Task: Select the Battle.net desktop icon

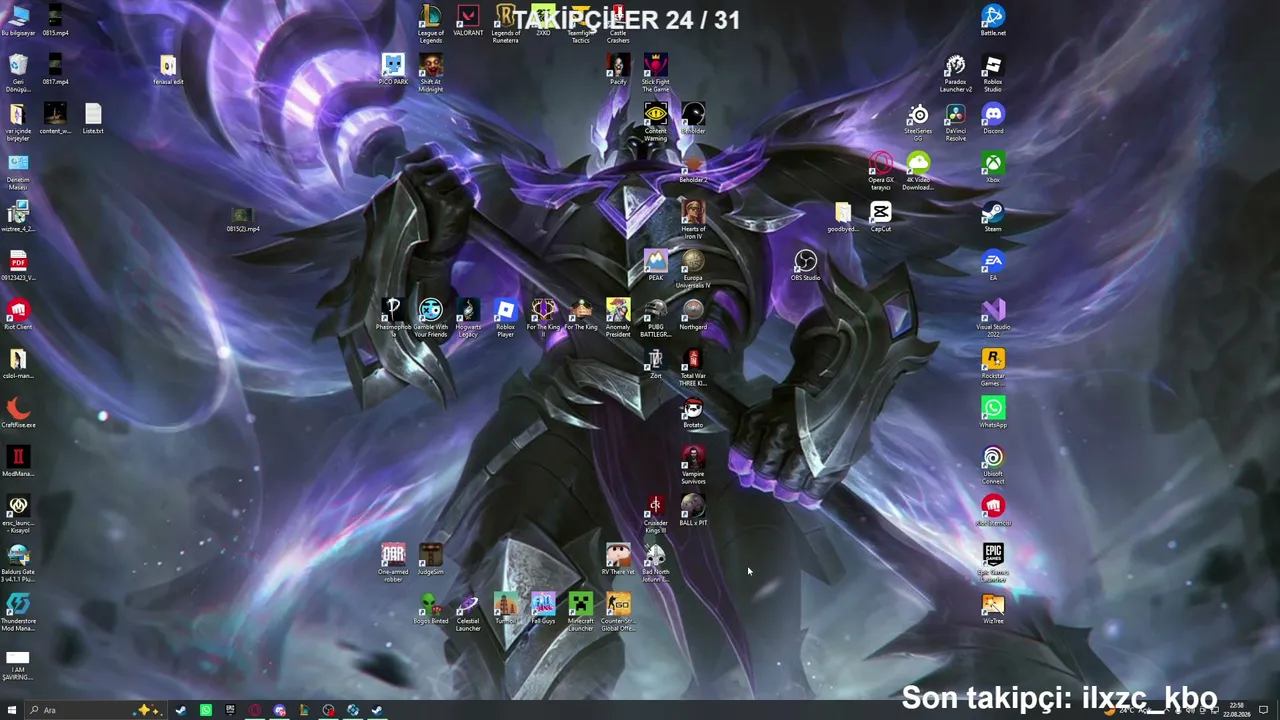Action: pyautogui.click(x=993, y=21)
